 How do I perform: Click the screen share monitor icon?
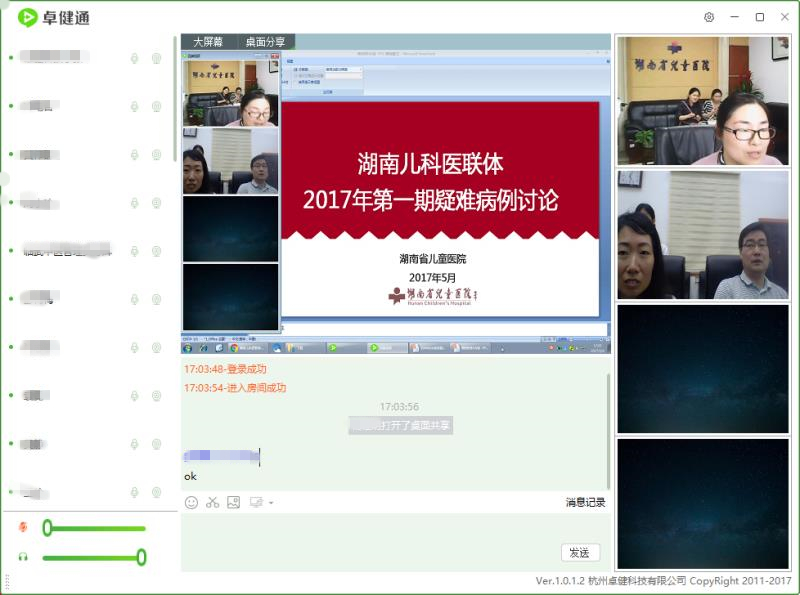point(256,502)
